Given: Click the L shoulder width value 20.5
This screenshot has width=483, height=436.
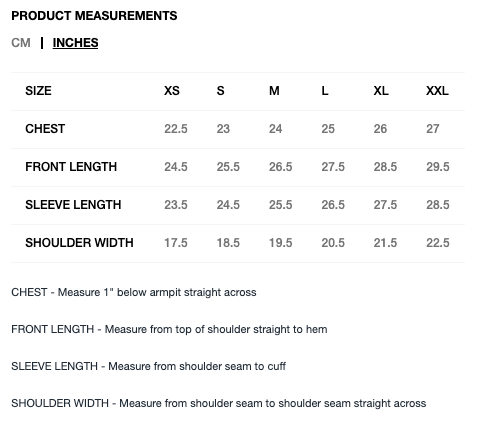Looking at the screenshot, I should click(333, 243).
